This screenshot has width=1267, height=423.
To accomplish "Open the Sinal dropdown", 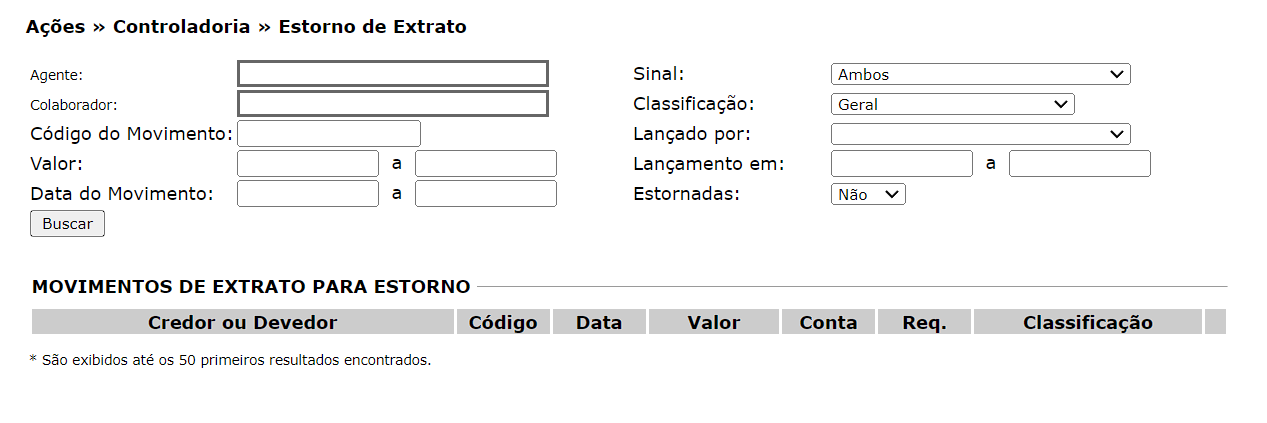I will coord(980,74).
